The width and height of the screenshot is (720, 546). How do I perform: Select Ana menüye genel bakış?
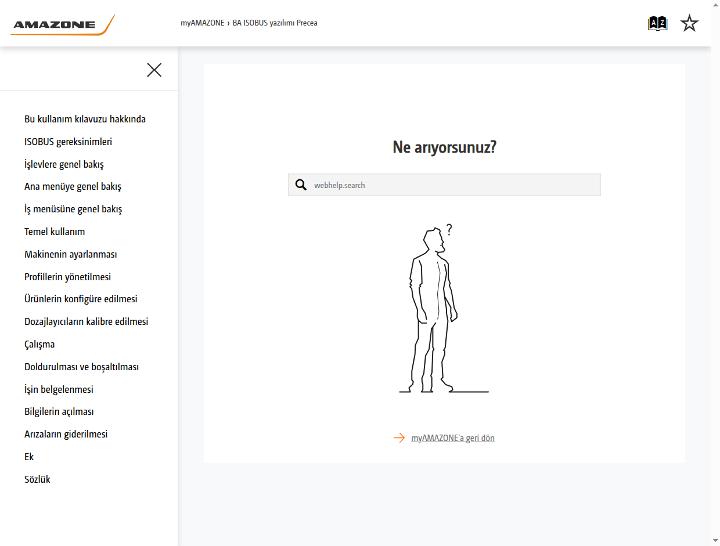[x=73, y=186]
